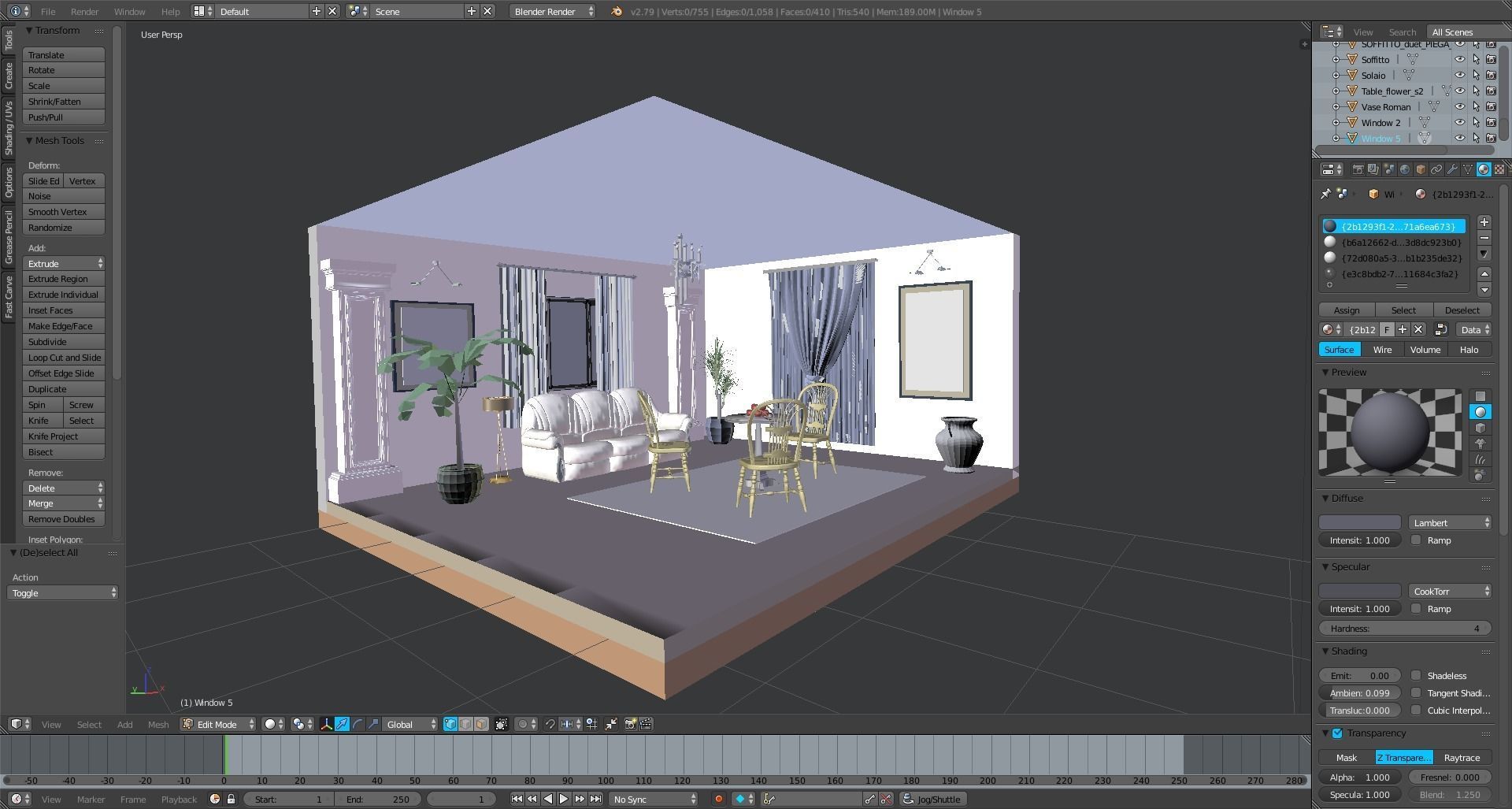Toggle Window 2 selectability cursor icon
The width and height of the screenshot is (1512, 809).
pos(1476,122)
